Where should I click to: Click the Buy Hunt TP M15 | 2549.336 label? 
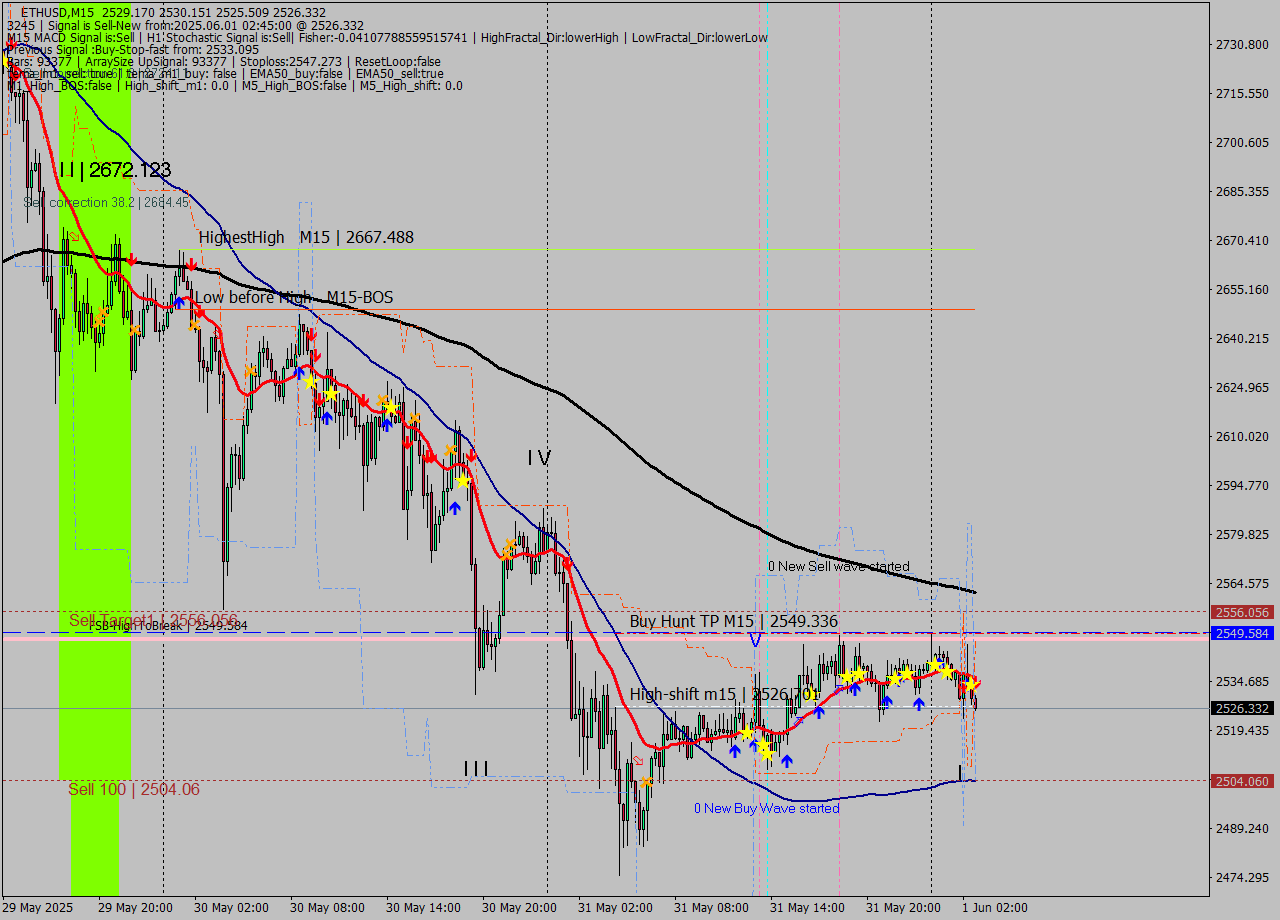pyautogui.click(x=733, y=622)
